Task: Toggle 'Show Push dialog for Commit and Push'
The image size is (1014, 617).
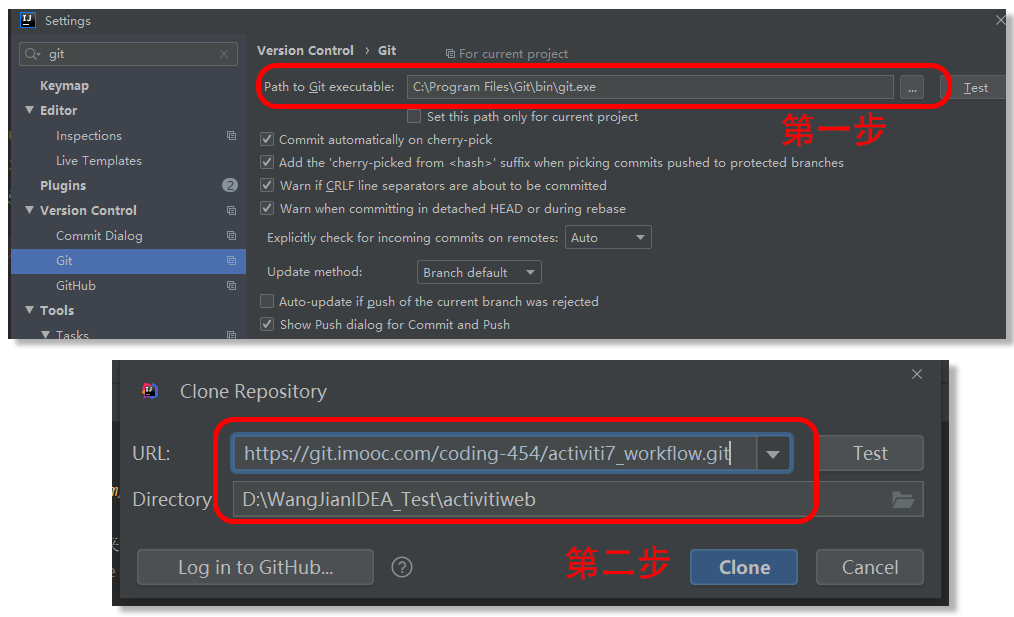Action: pos(266,324)
